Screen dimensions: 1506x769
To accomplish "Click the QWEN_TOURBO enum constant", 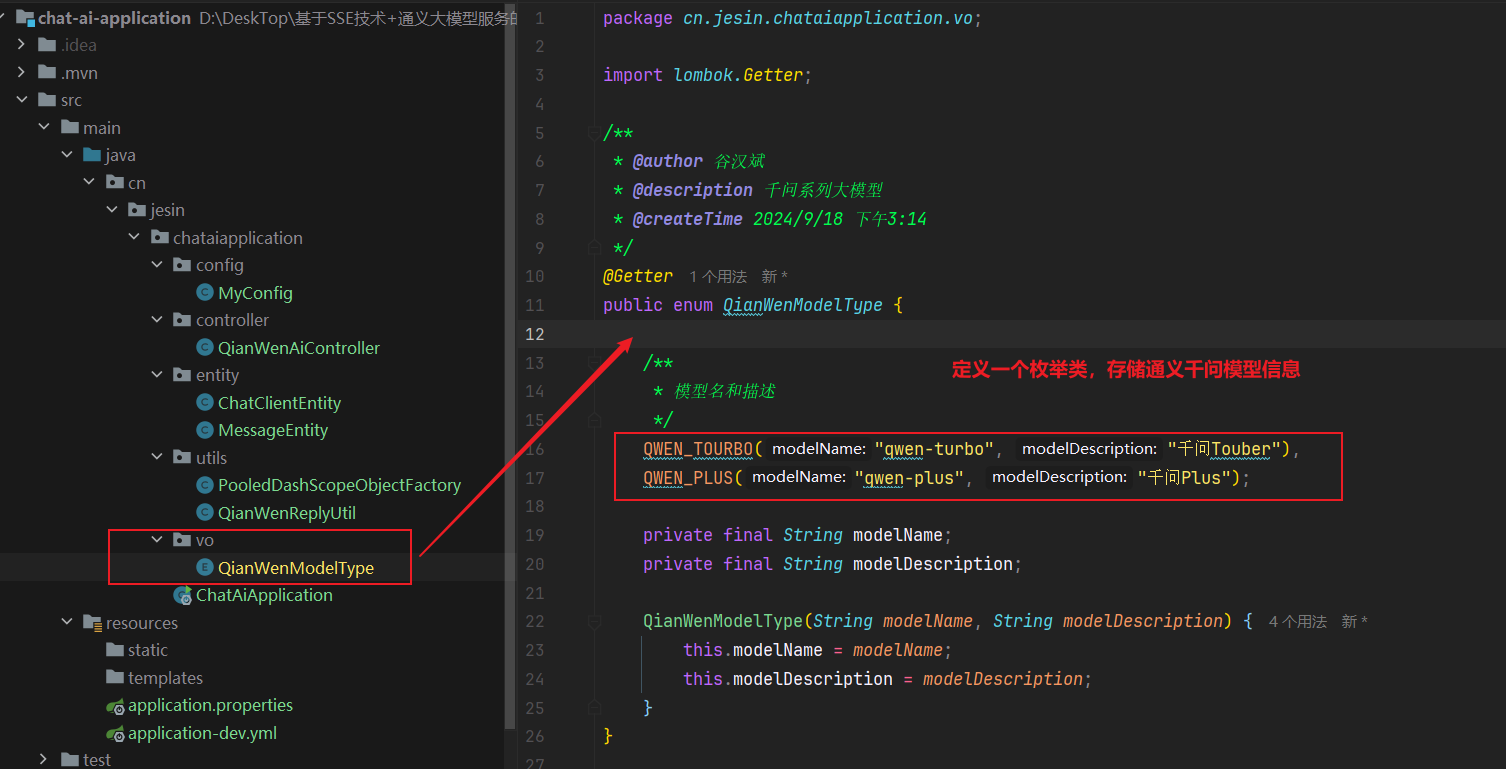I will [x=698, y=449].
